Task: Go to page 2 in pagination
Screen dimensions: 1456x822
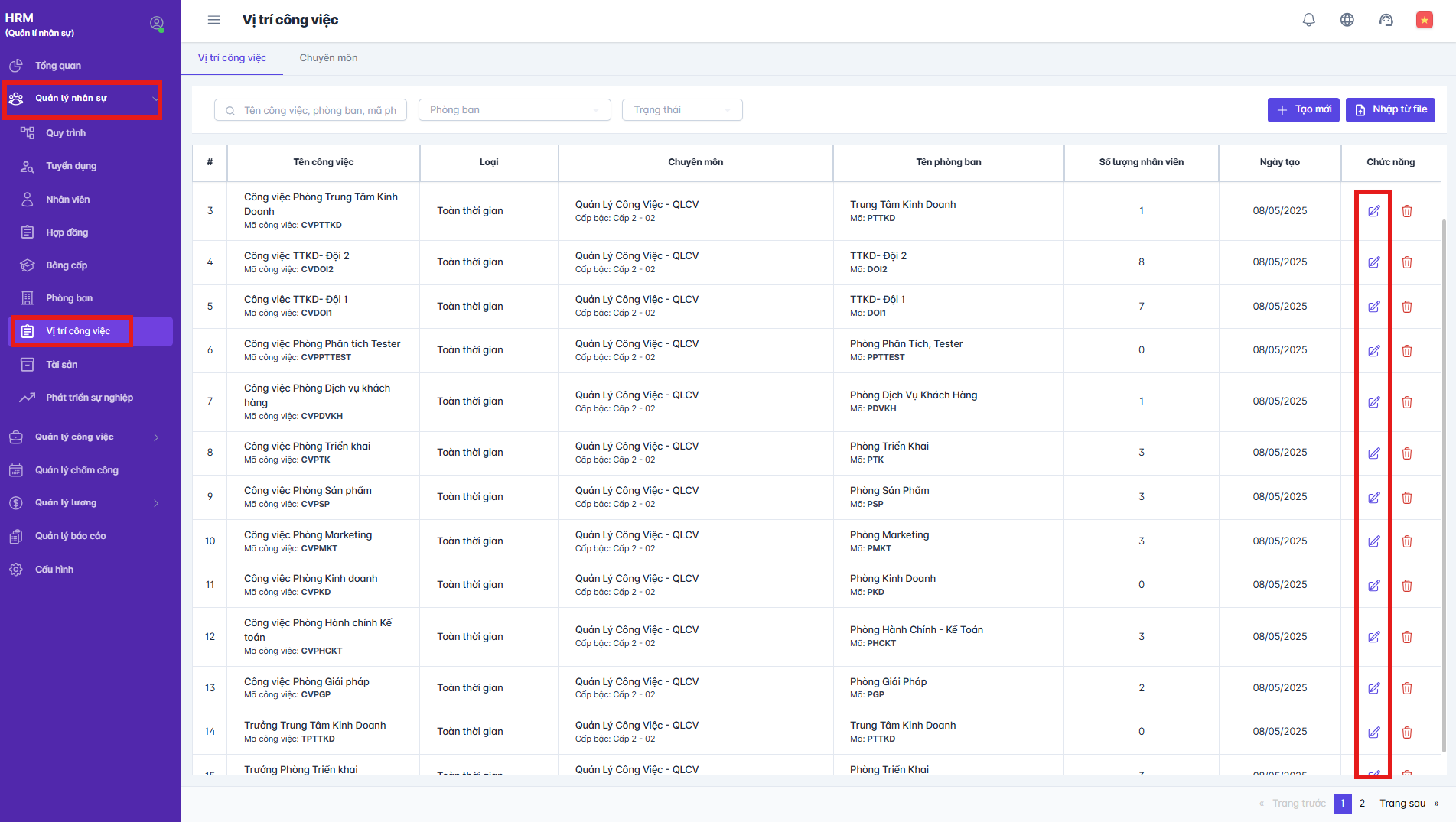Action: 1362,804
